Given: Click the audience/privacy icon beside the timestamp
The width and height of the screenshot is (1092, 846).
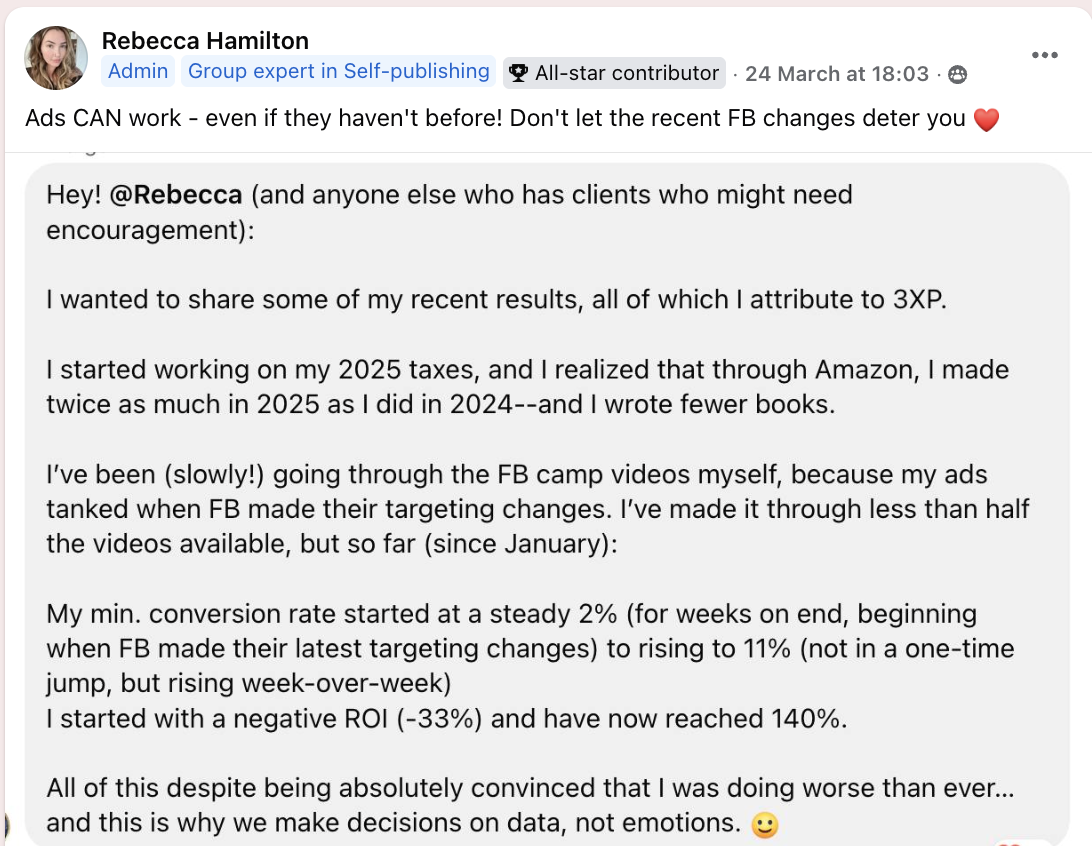Looking at the screenshot, I should [957, 73].
